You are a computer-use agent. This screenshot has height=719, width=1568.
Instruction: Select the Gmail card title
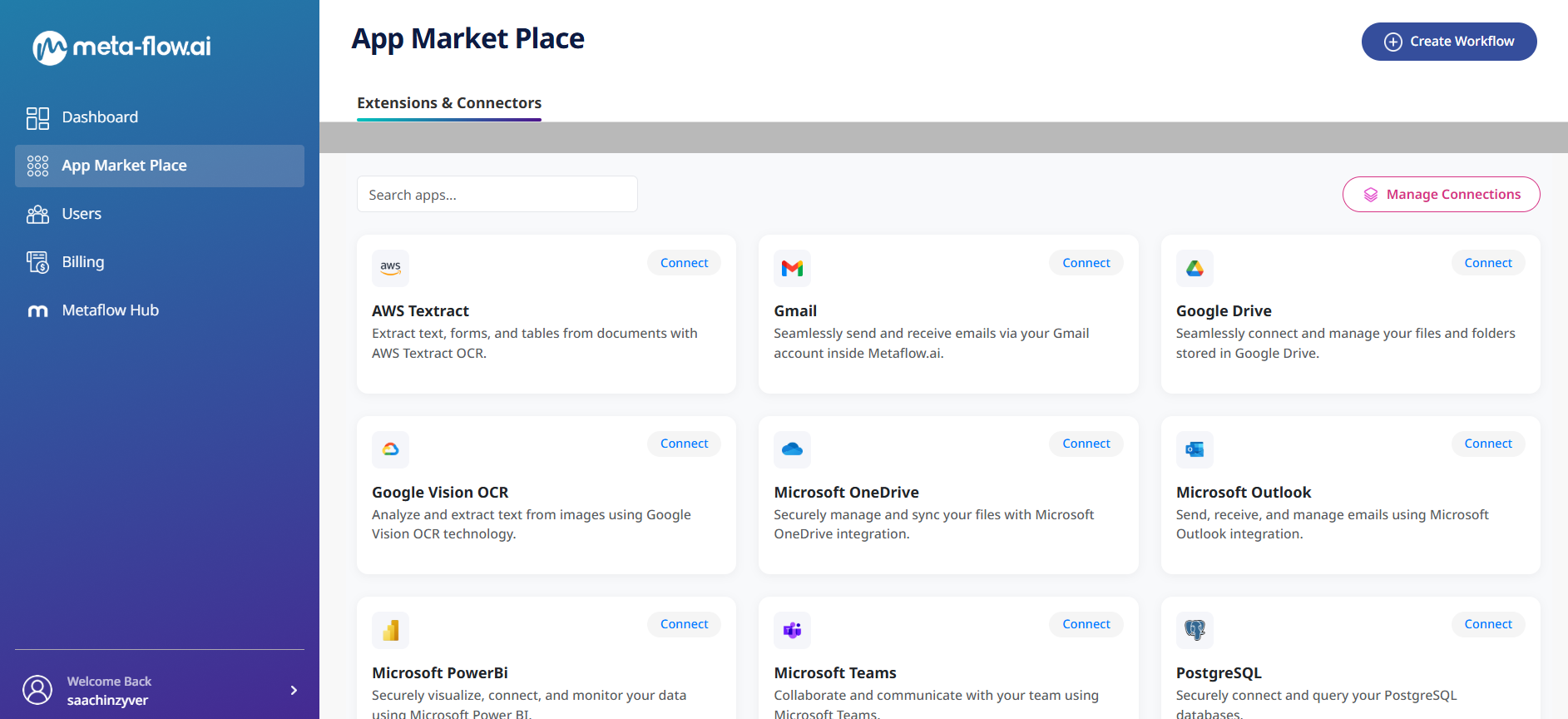[795, 311]
